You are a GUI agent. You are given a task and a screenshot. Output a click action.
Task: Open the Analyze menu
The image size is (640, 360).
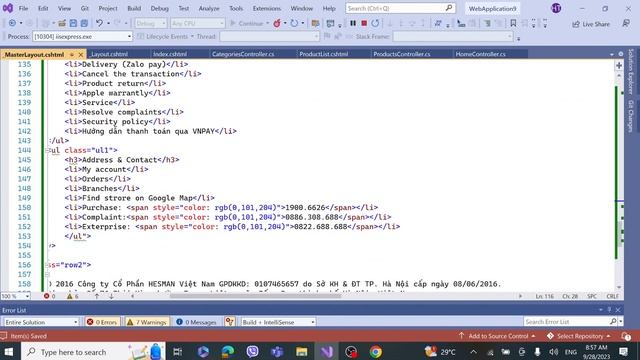pos(209,8)
